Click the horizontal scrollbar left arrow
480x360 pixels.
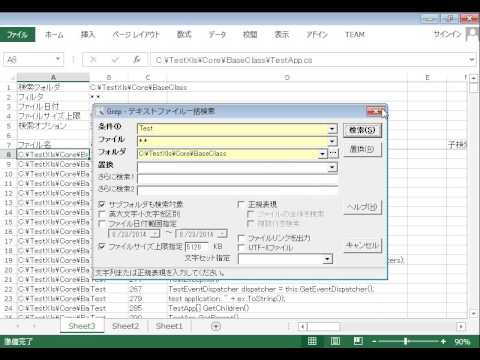point(302,326)
